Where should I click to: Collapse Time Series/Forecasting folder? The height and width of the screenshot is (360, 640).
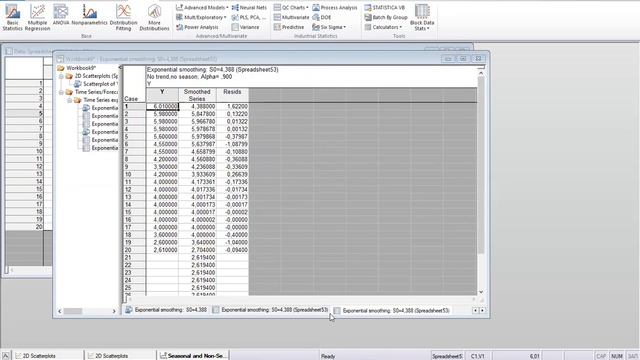pyautogui.click(x=61, y=92)
